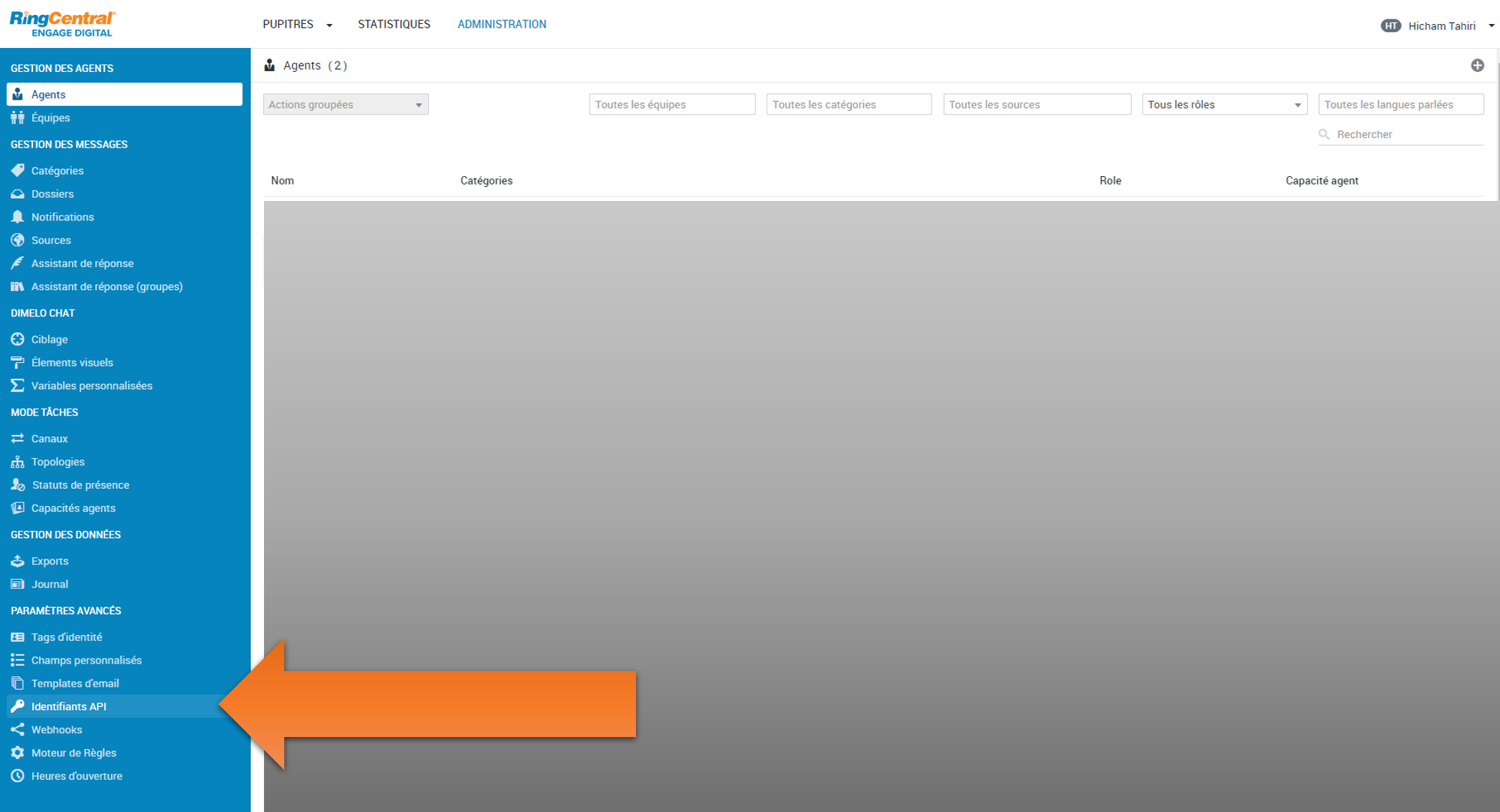The image size is (1500, 812).
Task: Open the PUPITRES top menu
Action: click(x=288, y=24)
